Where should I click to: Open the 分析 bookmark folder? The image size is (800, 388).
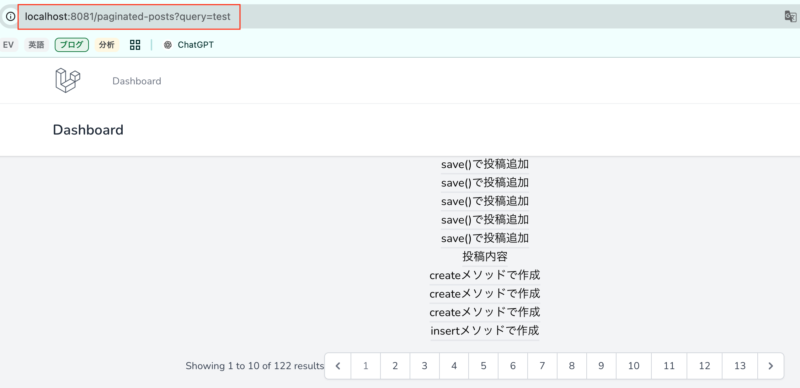click(x=107, y=45)
